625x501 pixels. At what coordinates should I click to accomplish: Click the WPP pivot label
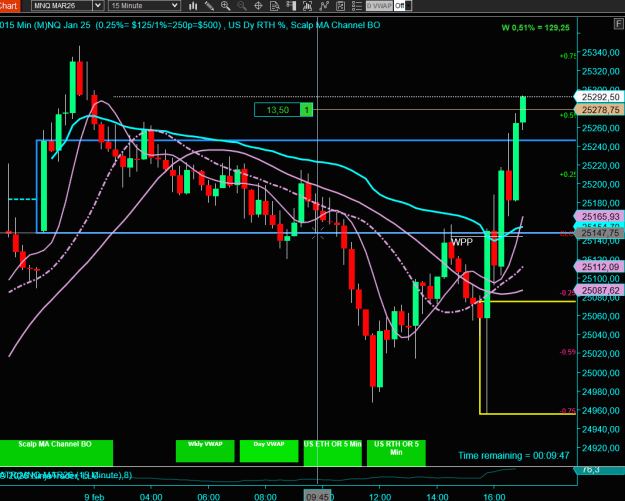coord(462,242)
